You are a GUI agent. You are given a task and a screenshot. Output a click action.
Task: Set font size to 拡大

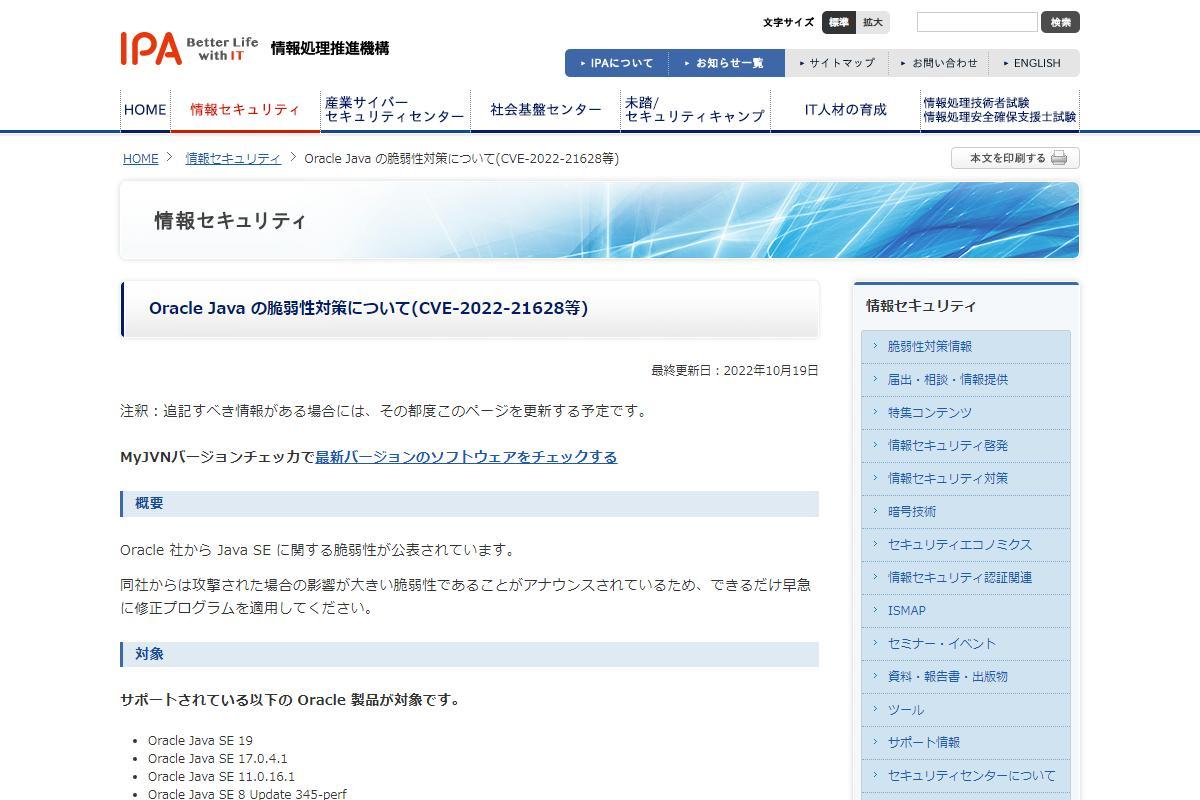[x=873, y=22]
